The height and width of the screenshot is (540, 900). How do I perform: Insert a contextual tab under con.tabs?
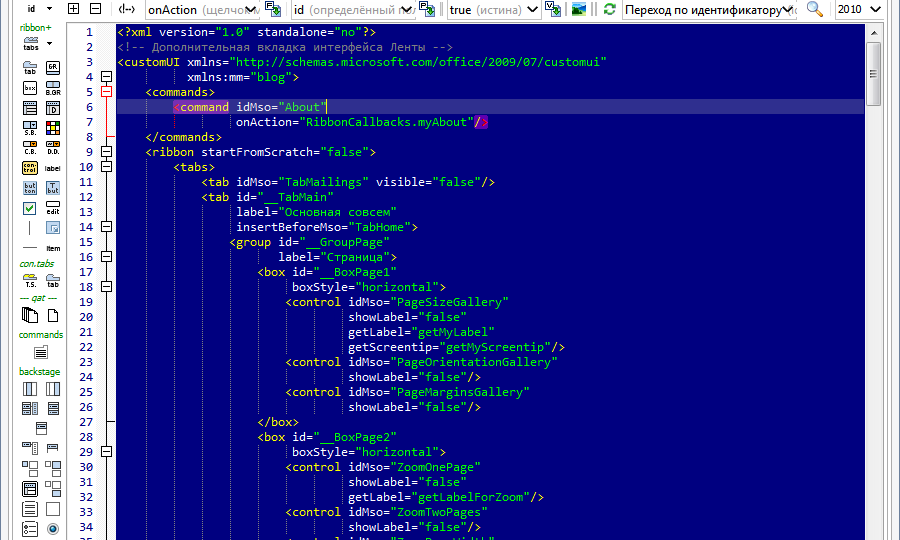53,281
